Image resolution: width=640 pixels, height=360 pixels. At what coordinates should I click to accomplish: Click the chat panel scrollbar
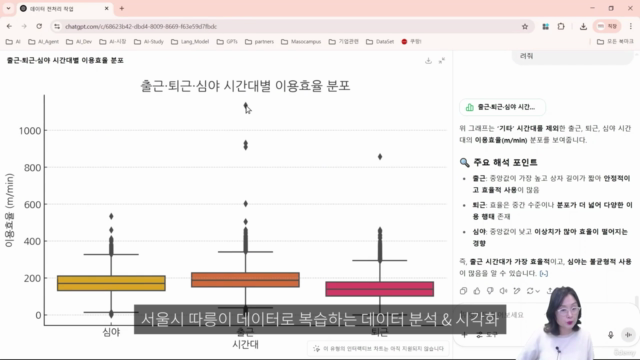point(637,302)
